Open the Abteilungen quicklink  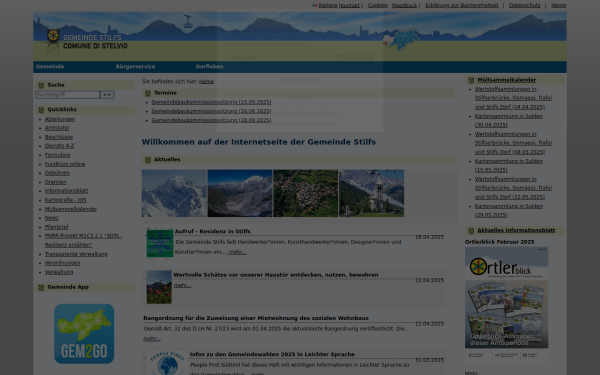click(x=60, y=119)
